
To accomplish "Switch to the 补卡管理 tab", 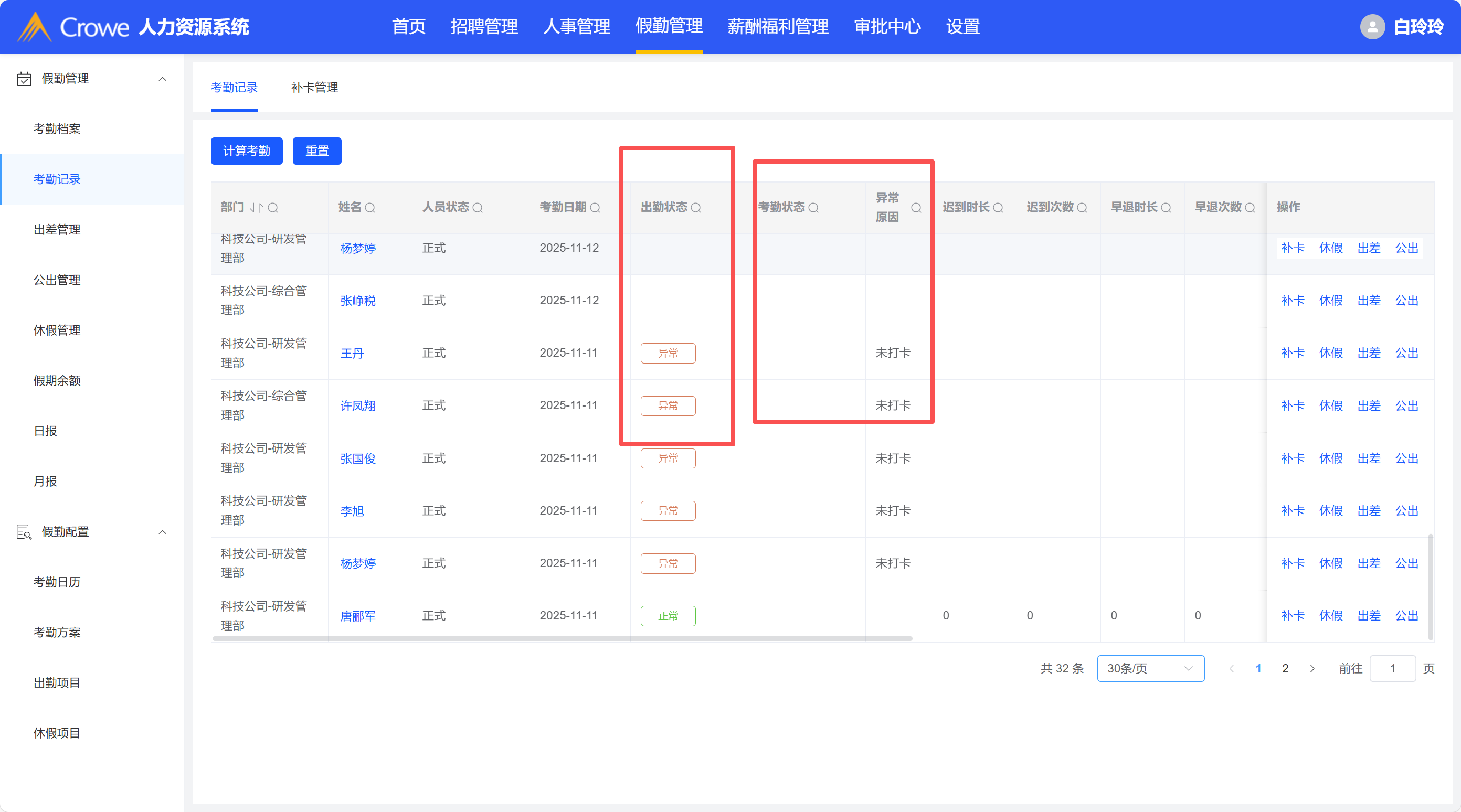I will (314, 87).
